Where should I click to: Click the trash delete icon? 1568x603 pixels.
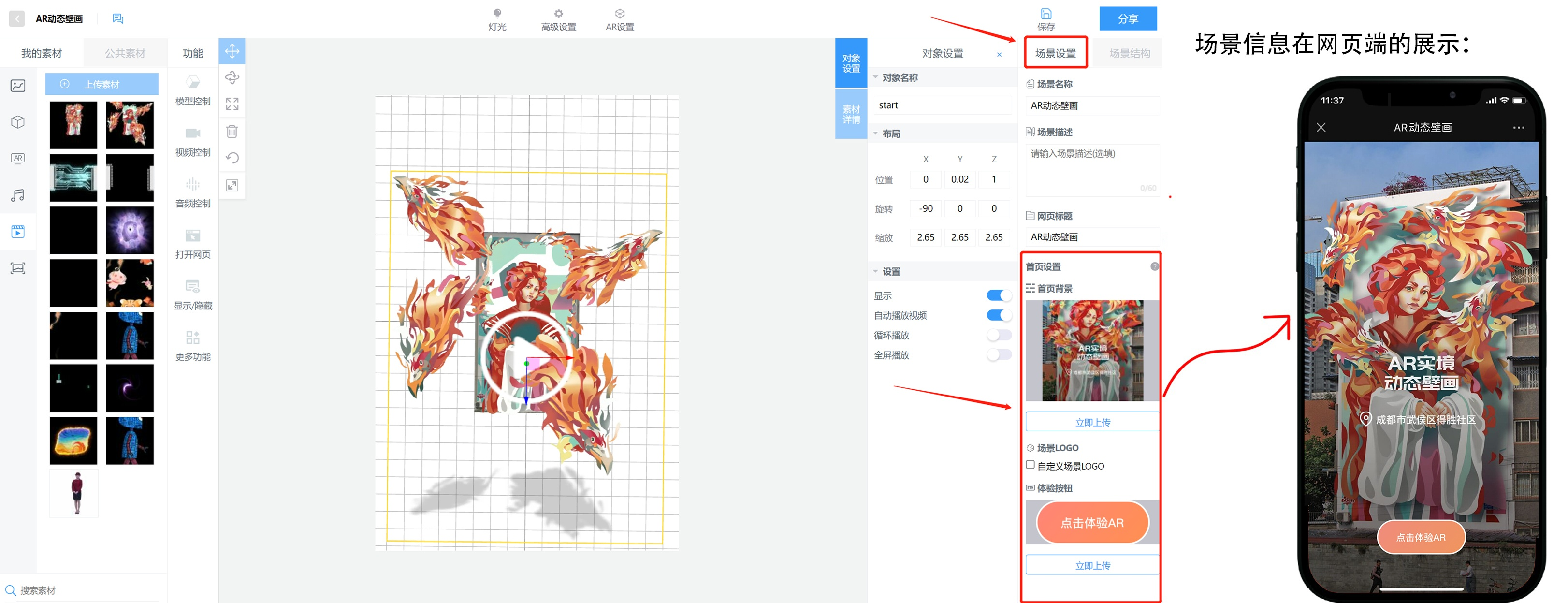pyautogui.click(x=232, y=131)
